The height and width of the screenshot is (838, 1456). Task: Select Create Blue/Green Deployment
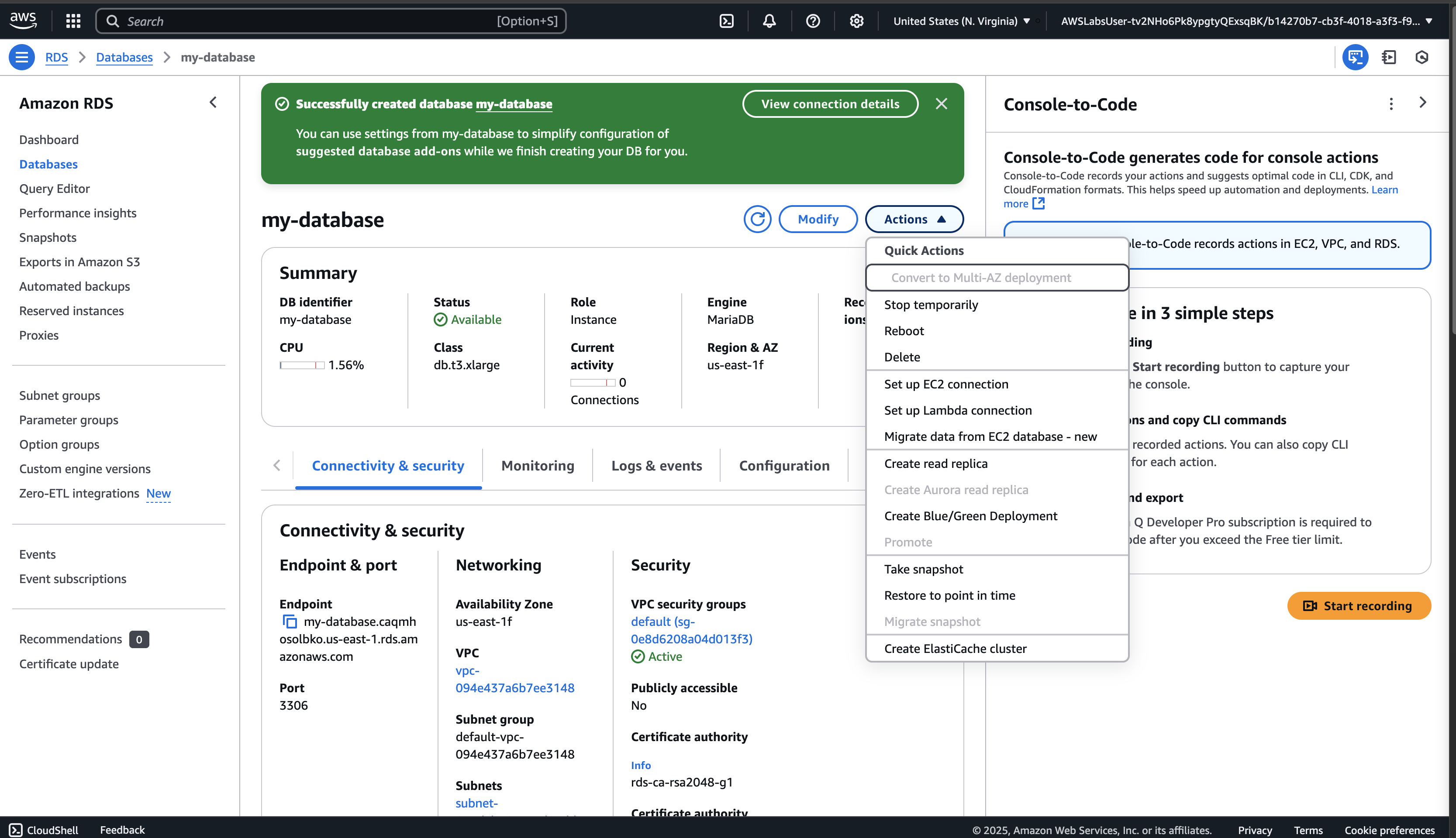coord(997,516)
